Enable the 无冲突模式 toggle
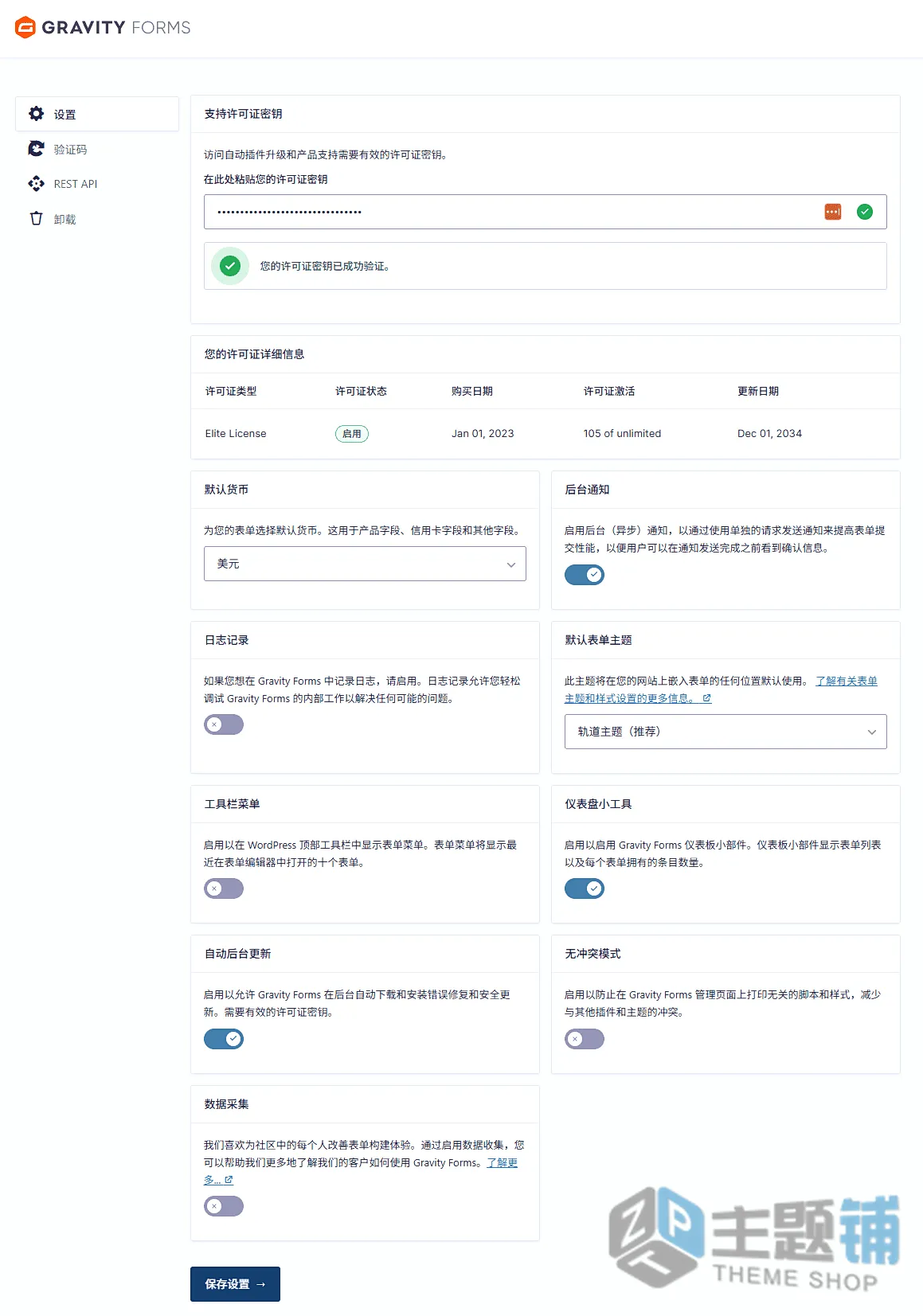 coord(585,1039)
